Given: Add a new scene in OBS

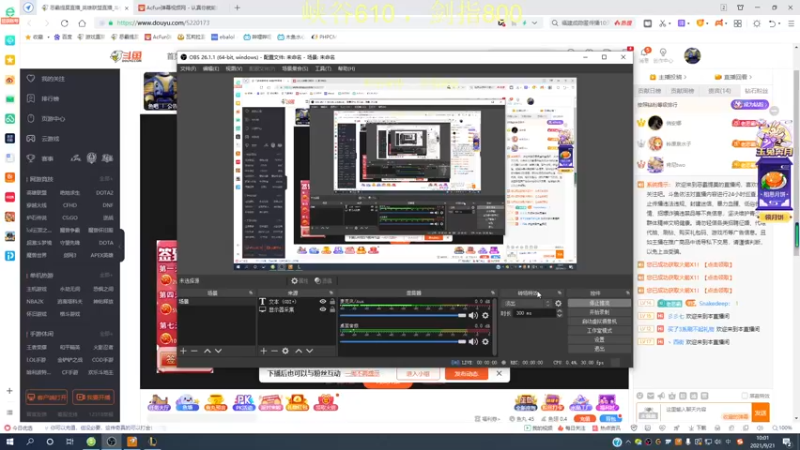Looking at the screenshot, I should point(183,351).
